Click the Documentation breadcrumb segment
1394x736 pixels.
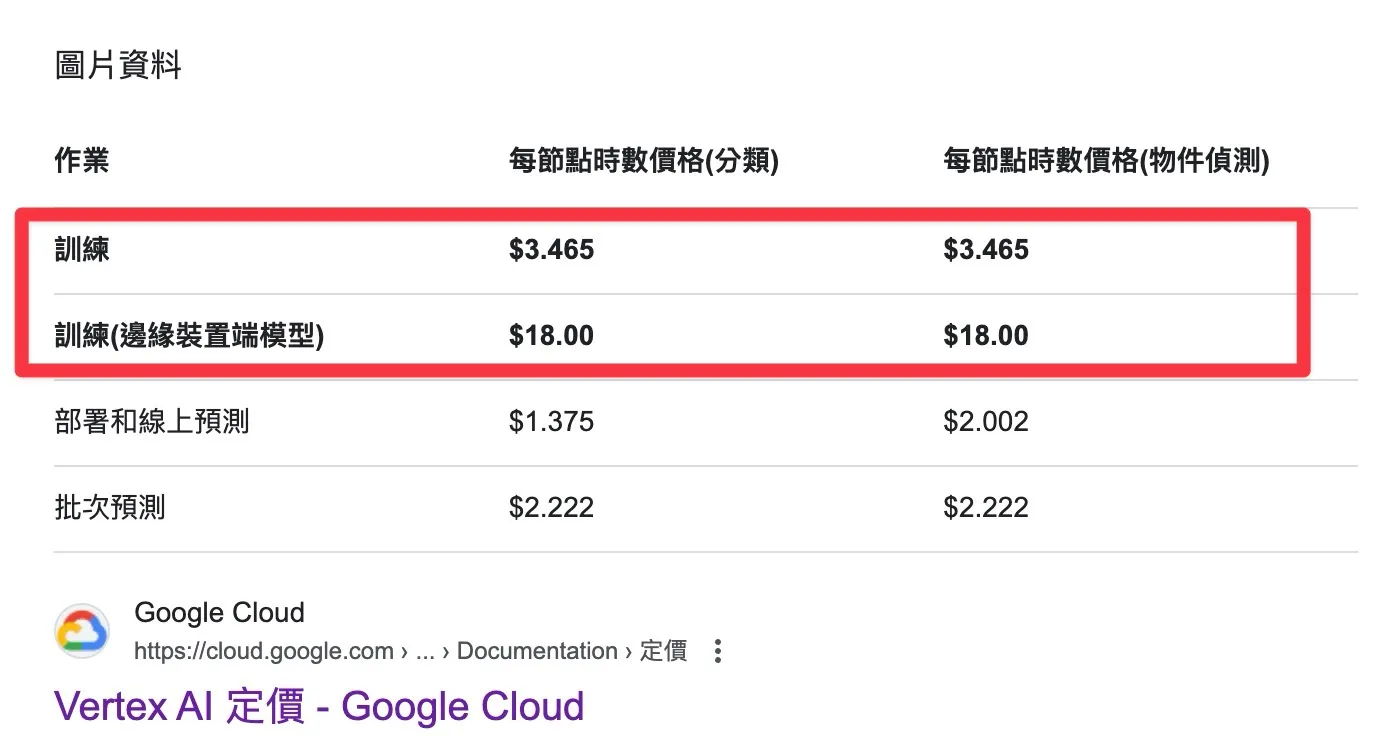(x=537, y=650)
